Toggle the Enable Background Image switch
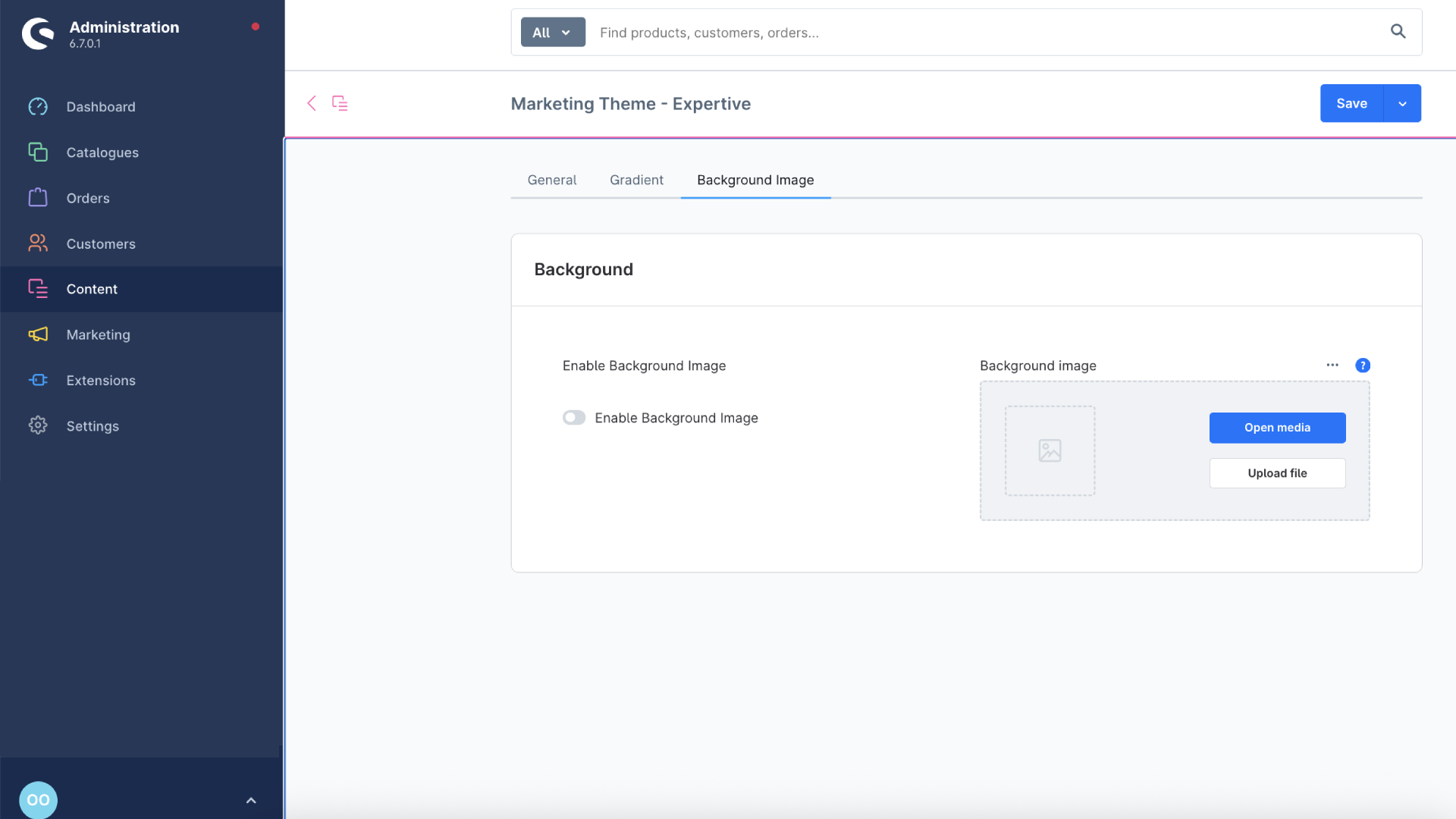1456x819 pixels. 574,418
